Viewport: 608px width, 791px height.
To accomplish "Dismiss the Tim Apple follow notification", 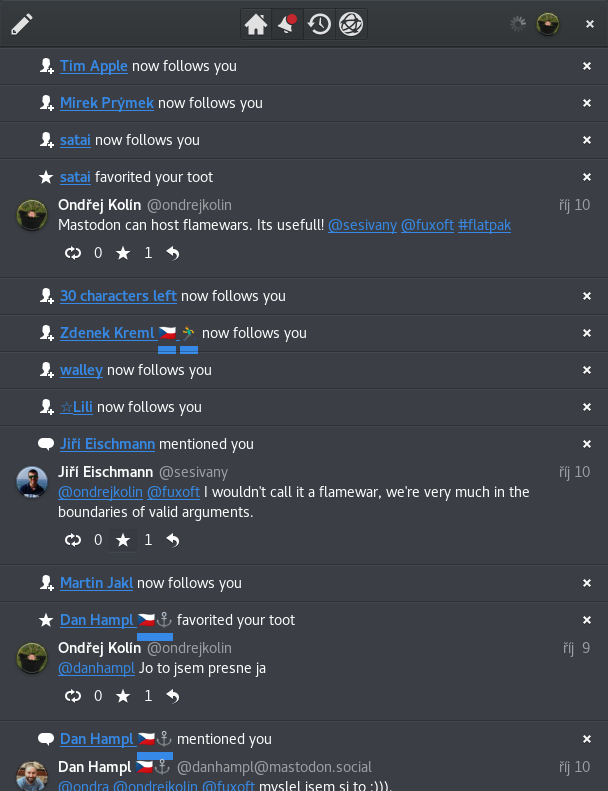I will pos(587,66).
